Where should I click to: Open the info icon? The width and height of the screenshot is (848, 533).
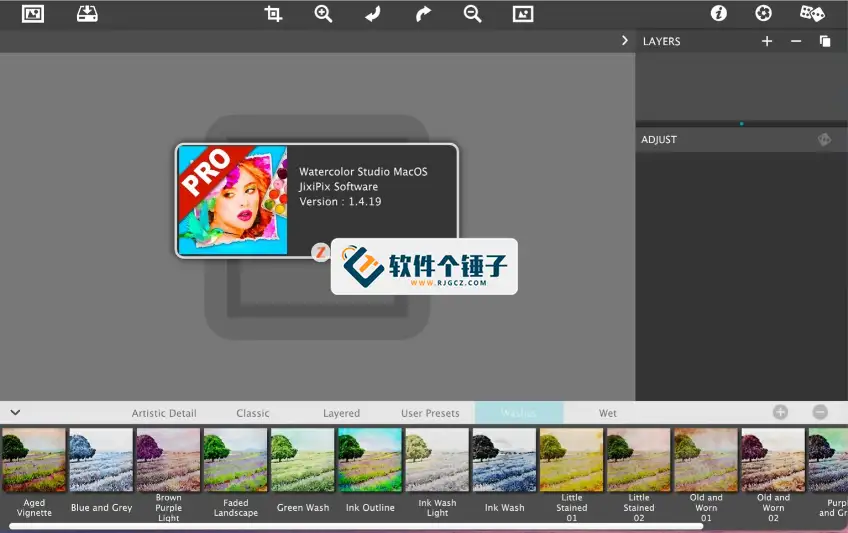[x=719, y=13]
